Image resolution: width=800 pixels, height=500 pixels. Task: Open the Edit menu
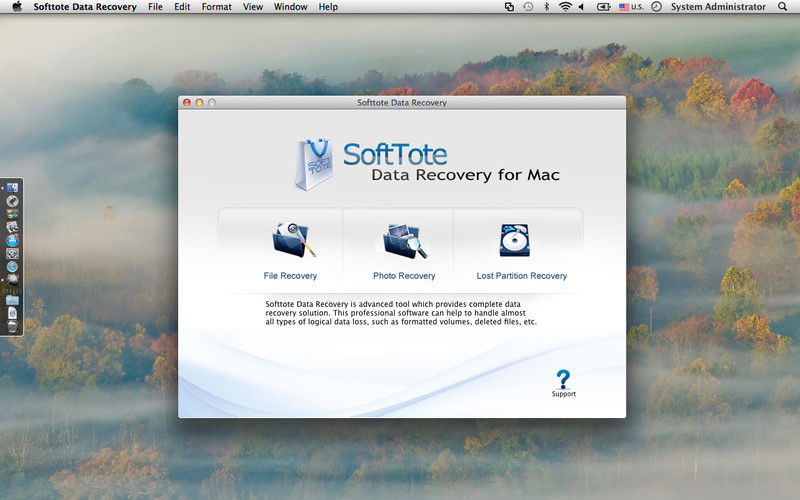[x=182, y=7]
